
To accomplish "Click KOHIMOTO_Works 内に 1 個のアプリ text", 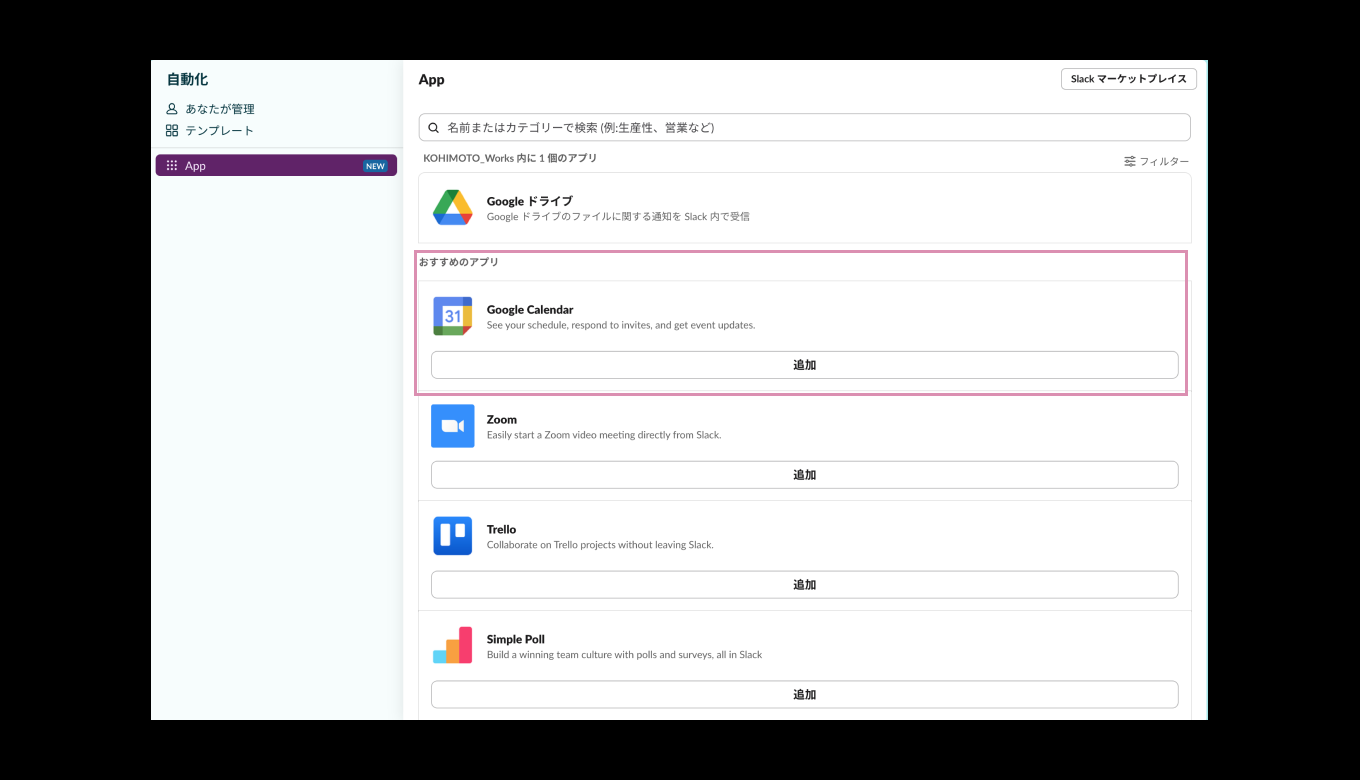I will click(510, 158).
